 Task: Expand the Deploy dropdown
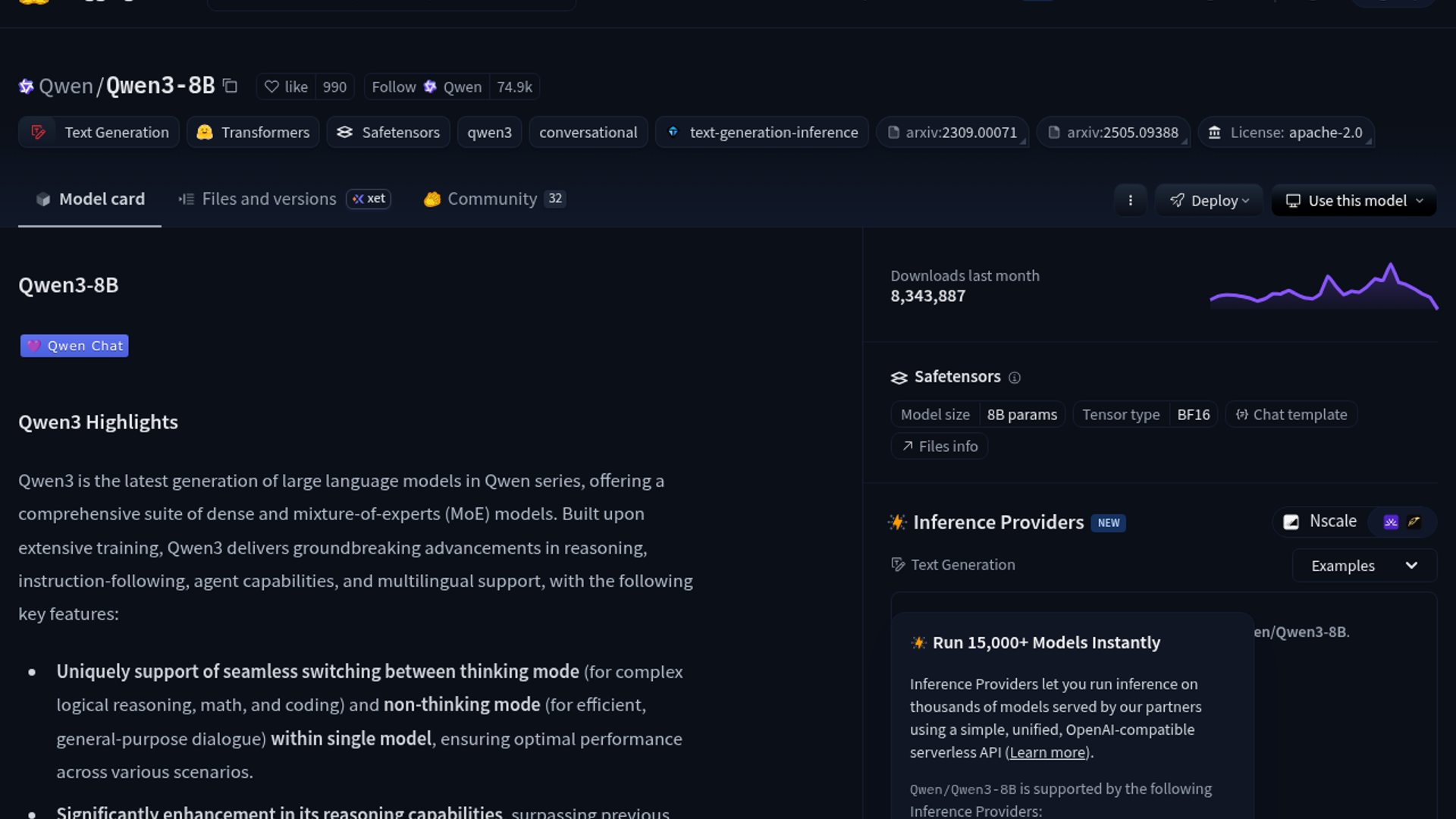[x=1209, y=201]
